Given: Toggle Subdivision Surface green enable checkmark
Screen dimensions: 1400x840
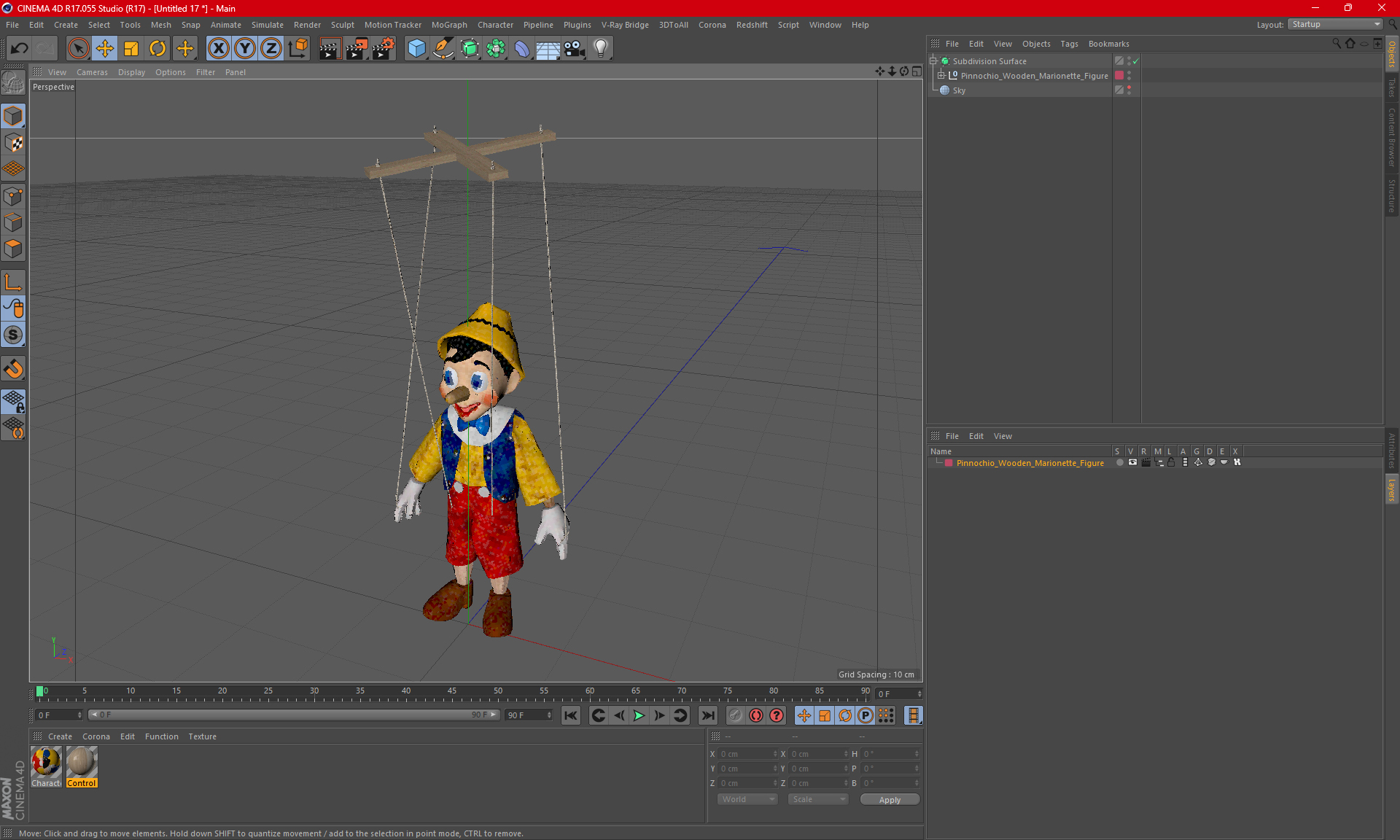Looking at the screenshot, I should pos(1135,61).
